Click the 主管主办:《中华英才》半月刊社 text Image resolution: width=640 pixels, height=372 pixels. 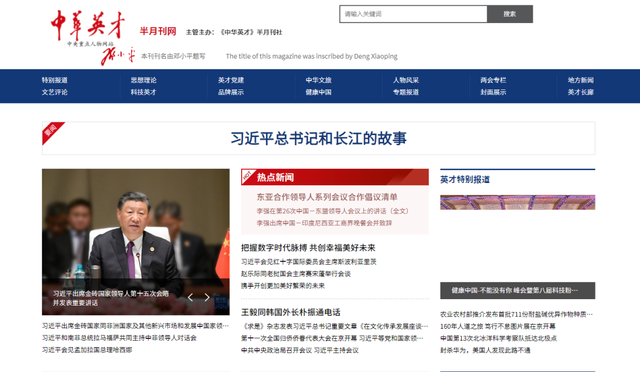tap(234, 32)
